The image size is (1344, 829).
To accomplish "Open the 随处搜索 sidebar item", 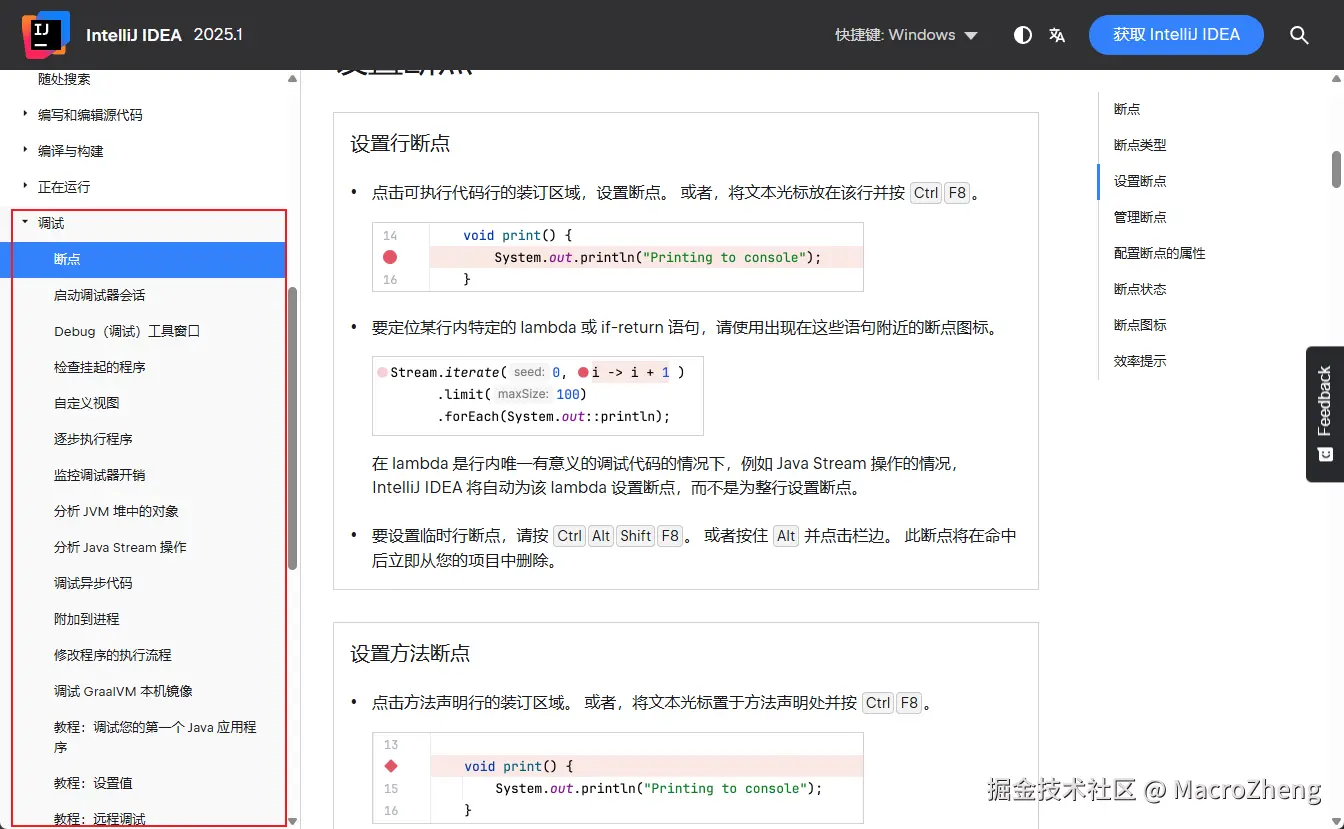I will click(64, 79).
